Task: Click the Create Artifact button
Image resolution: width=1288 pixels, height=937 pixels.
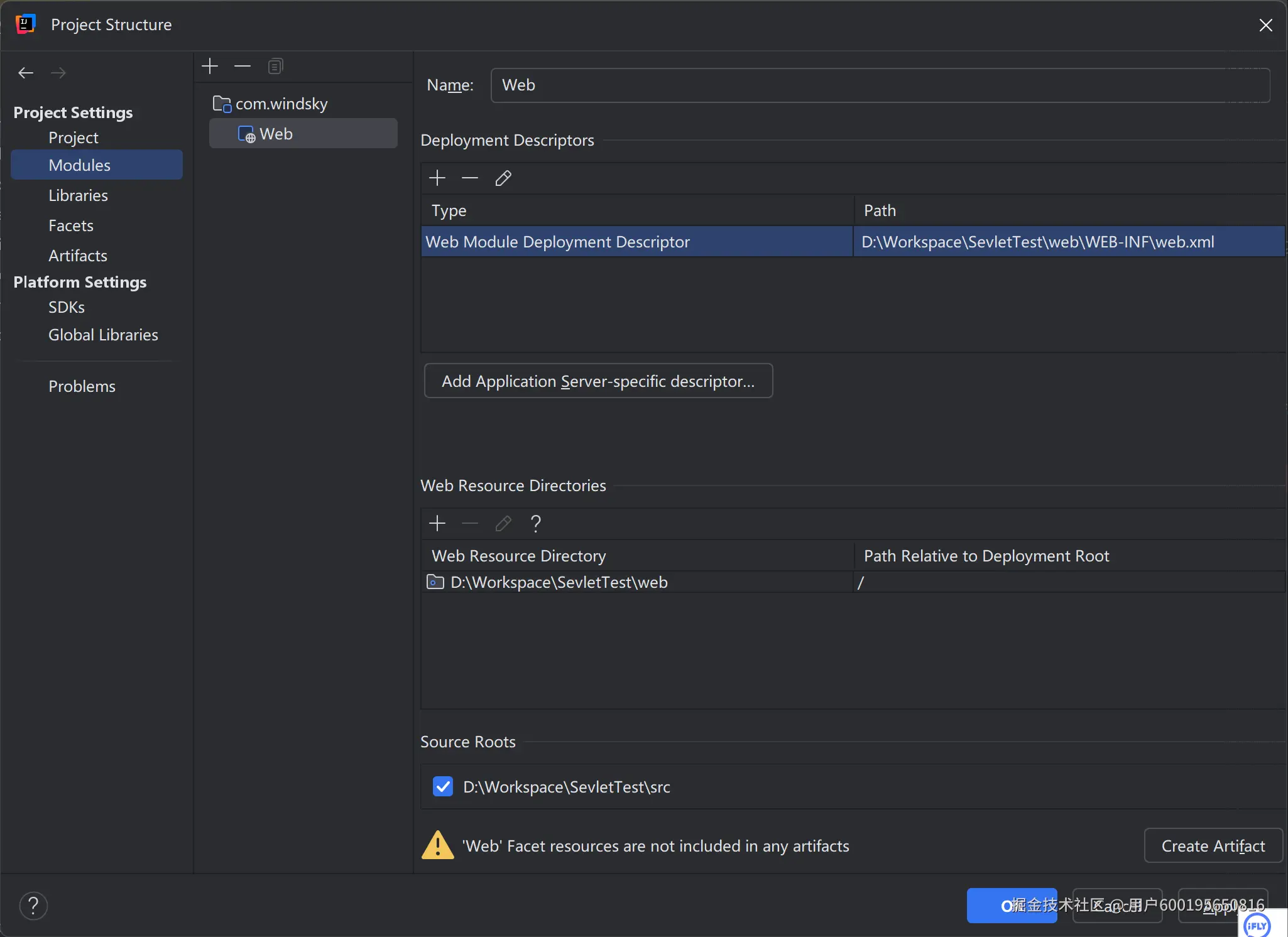Action: tap(1213, 846)
